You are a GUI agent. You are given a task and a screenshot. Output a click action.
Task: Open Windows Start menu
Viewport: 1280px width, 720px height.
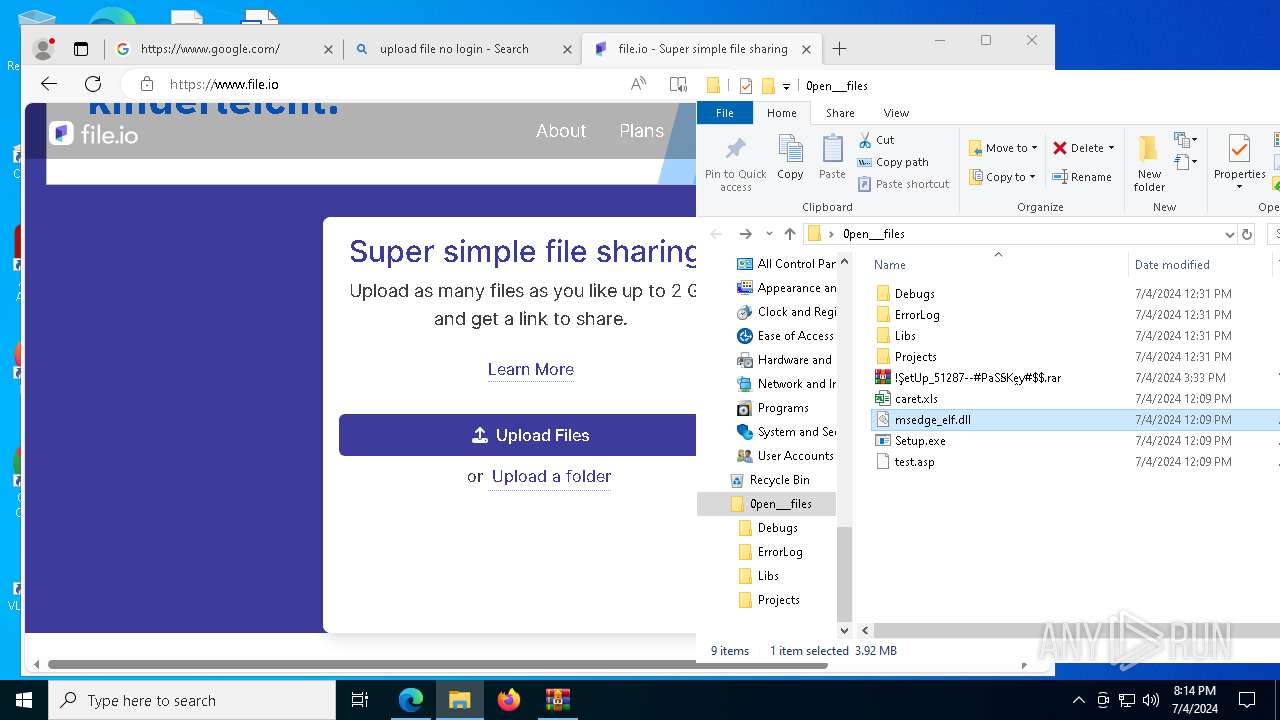[x=24, y=700]
